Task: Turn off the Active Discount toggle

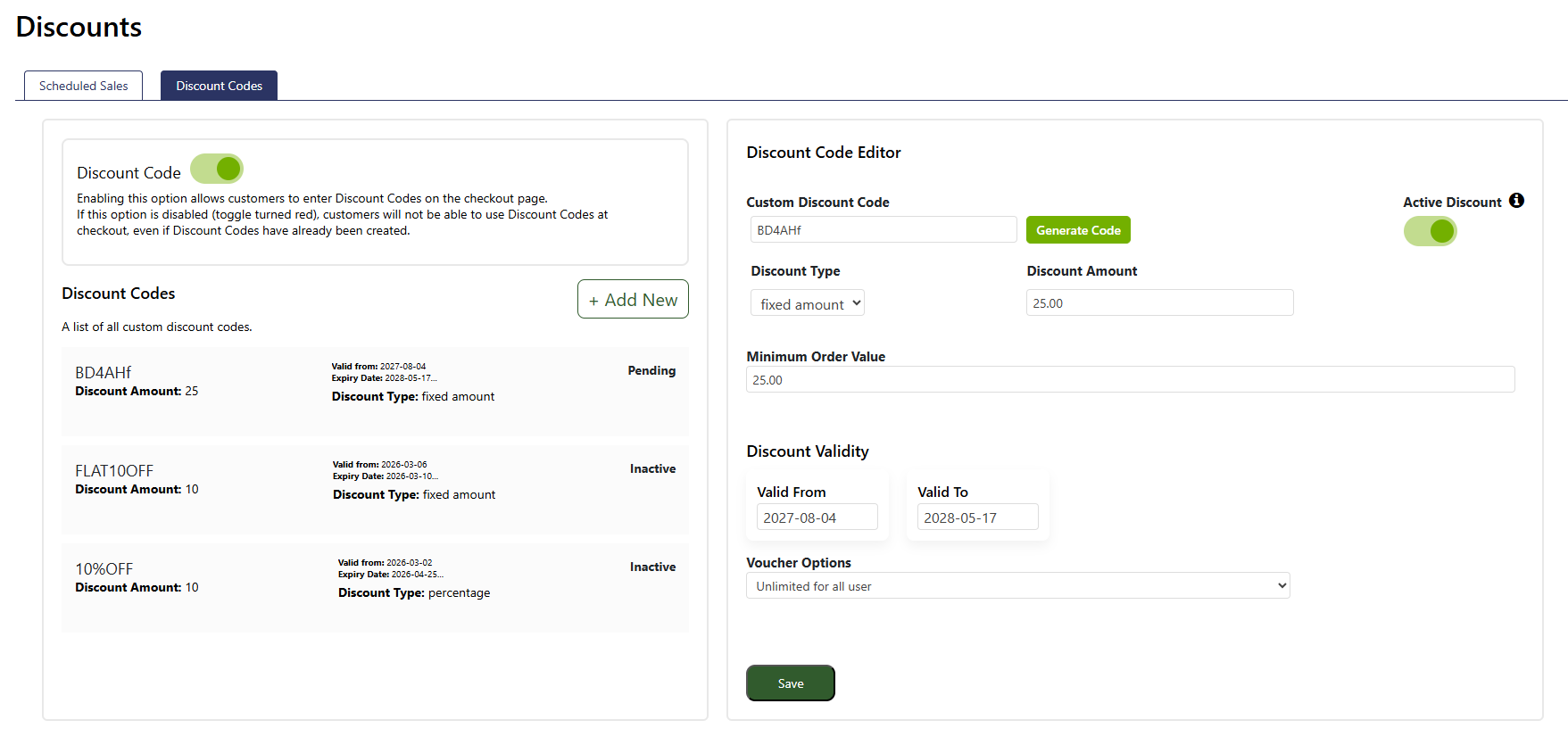Action: [1430, 231]
